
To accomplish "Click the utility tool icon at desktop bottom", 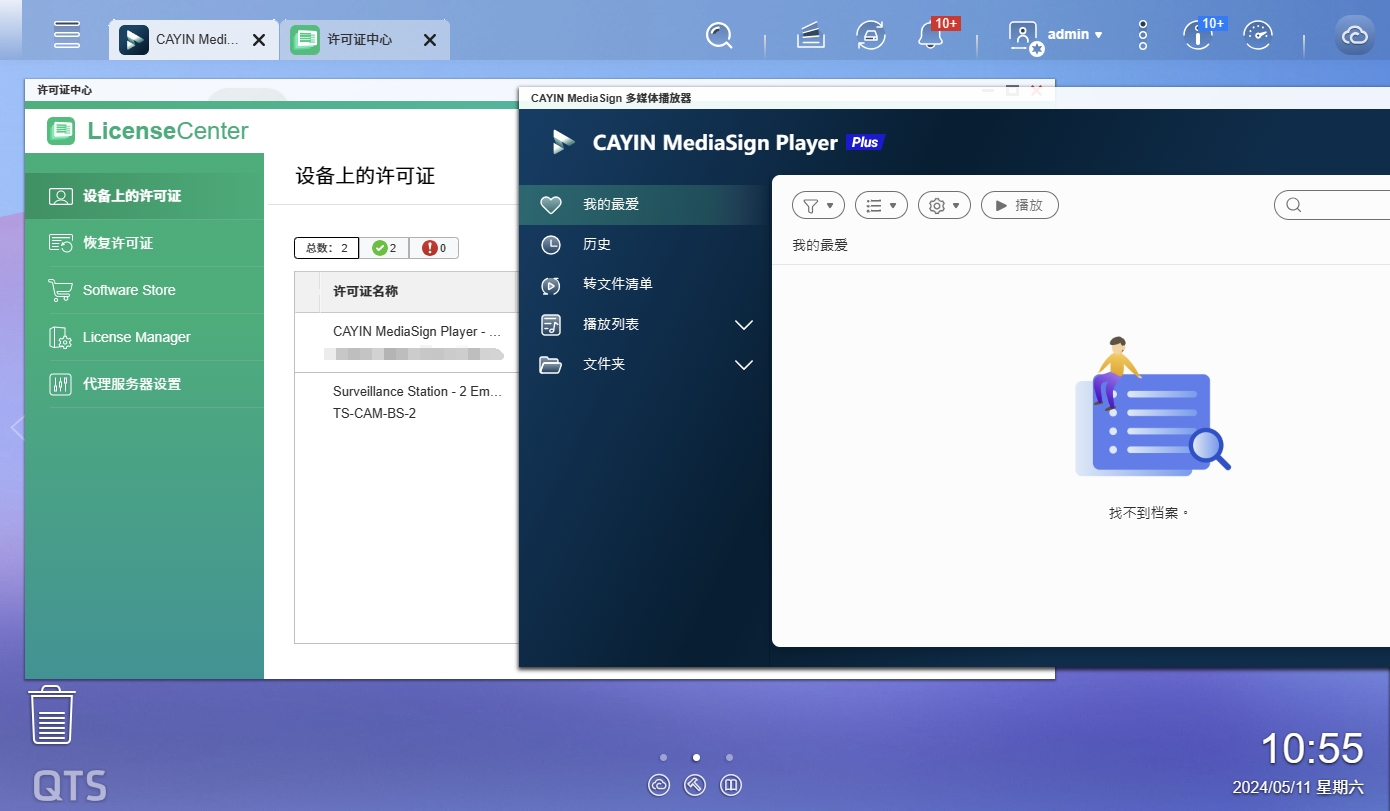I will pyautogui.click(x=695, y=785).
